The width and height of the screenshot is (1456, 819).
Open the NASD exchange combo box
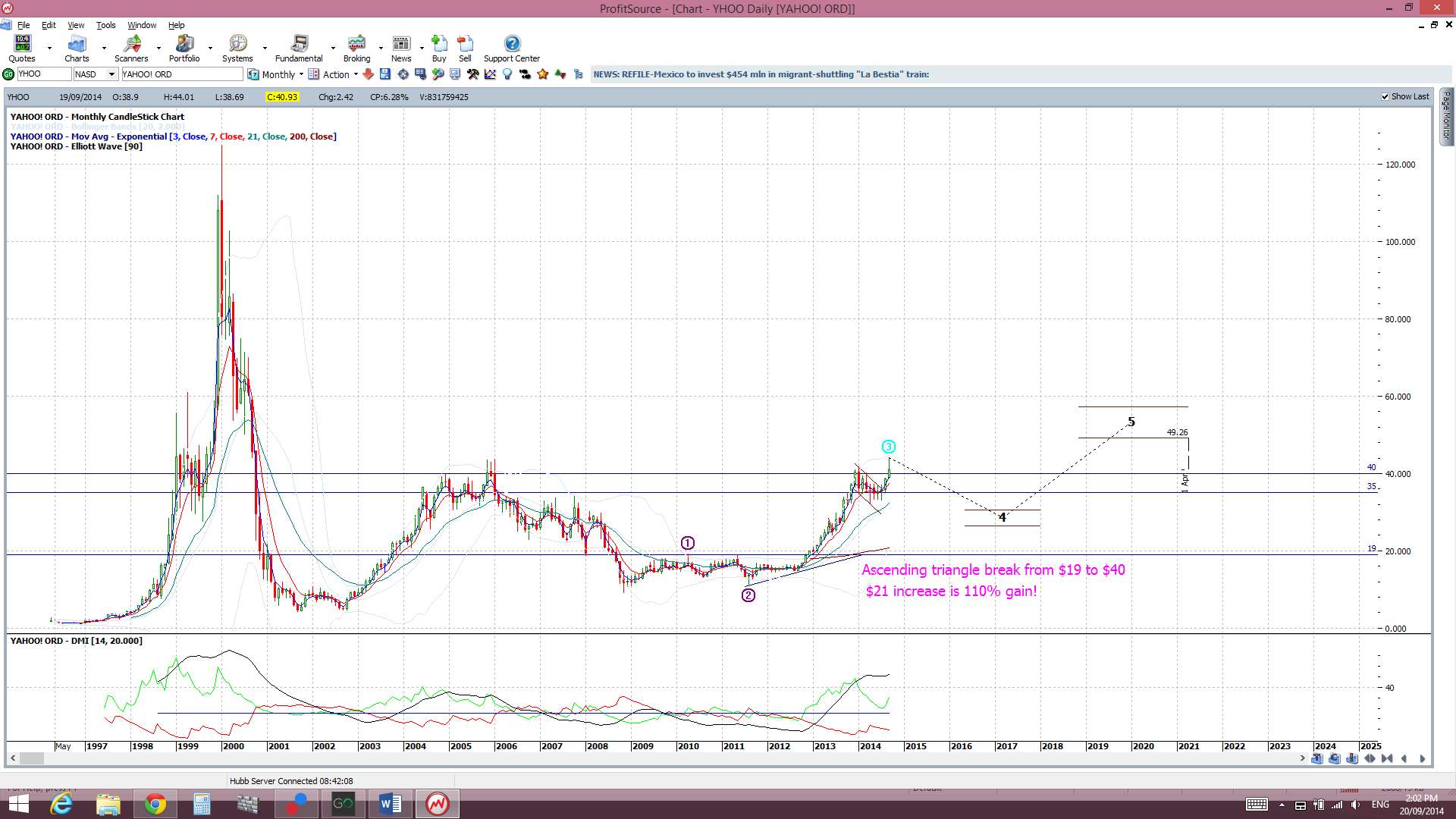96,74
